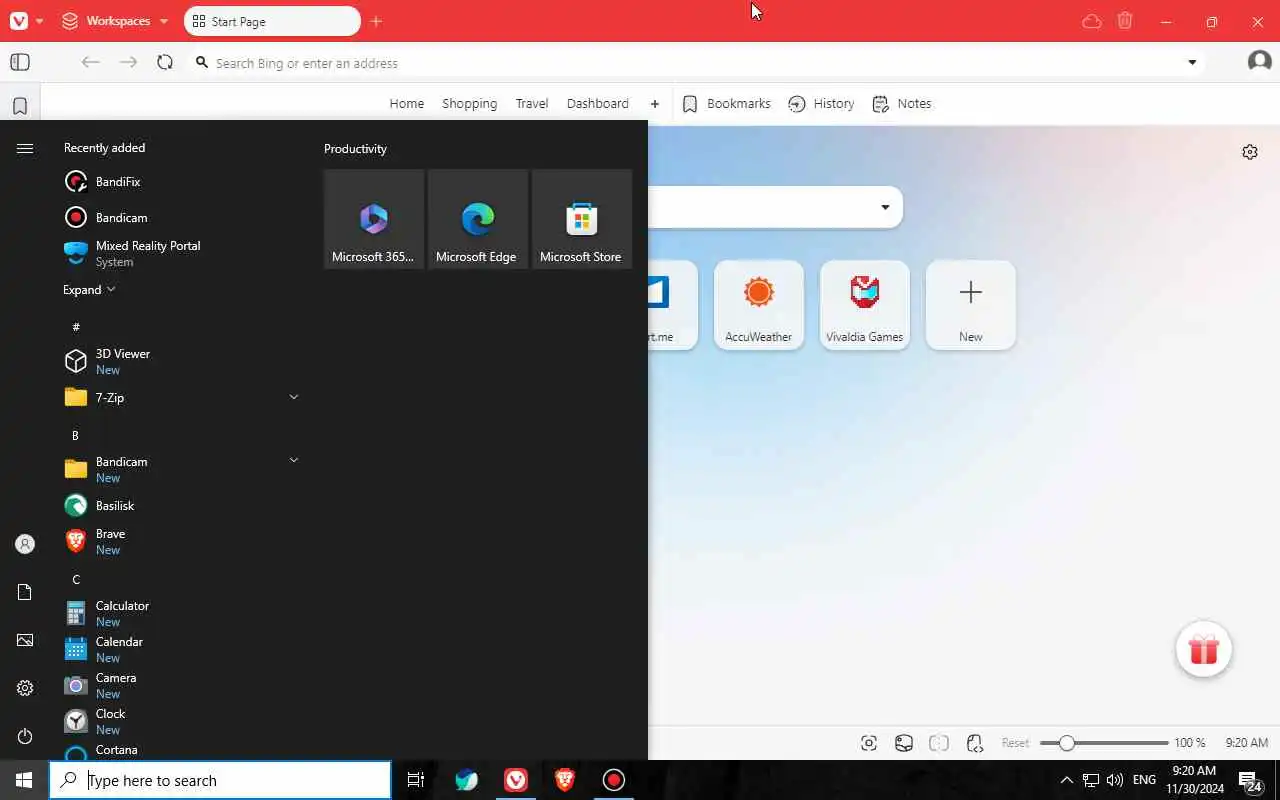This screenshot has height=800, width=1280.
Task: Launch Brave from Start menu list
Action: (x=180, y=541)
